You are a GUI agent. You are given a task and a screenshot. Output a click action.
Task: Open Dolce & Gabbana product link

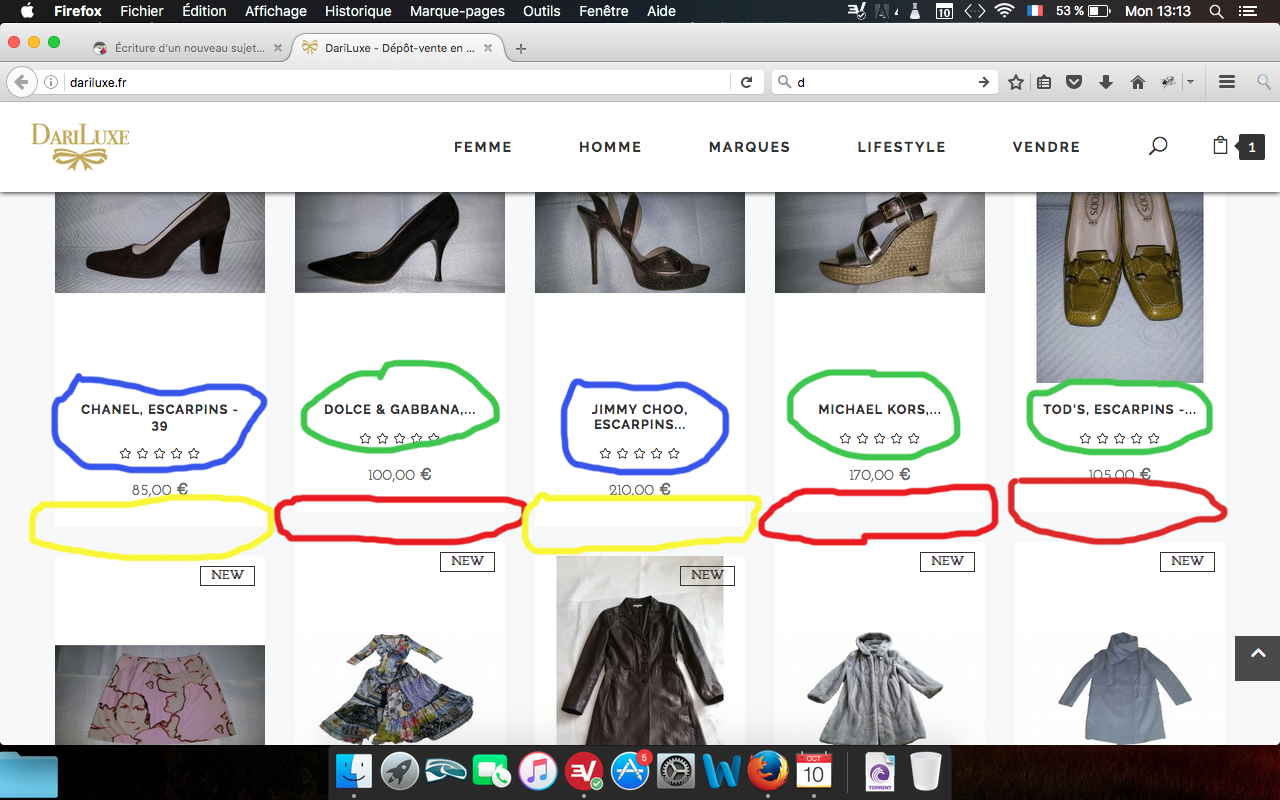[x=400, y=409]
